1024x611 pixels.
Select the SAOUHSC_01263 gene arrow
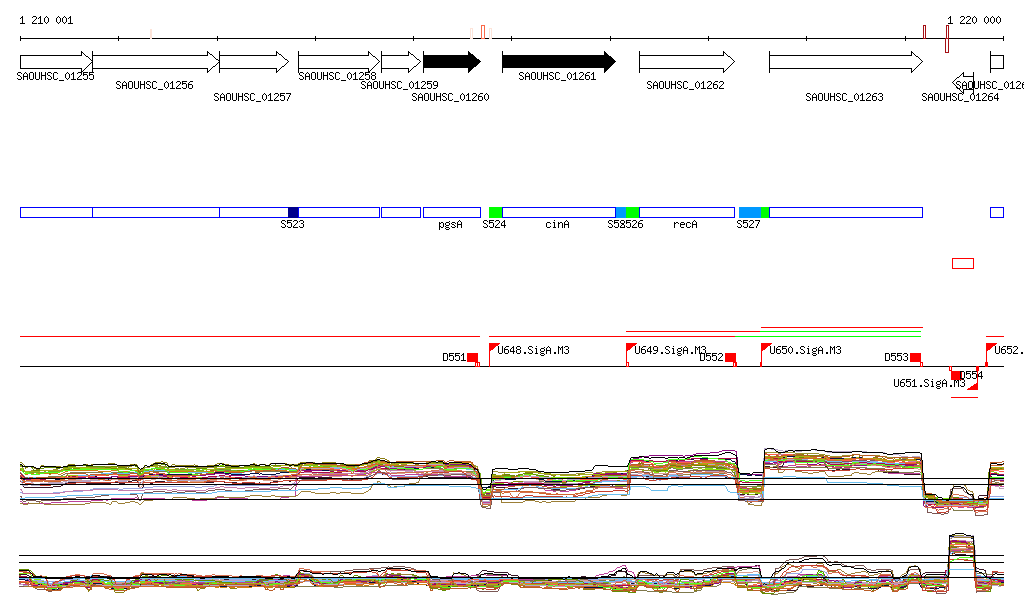846,62
